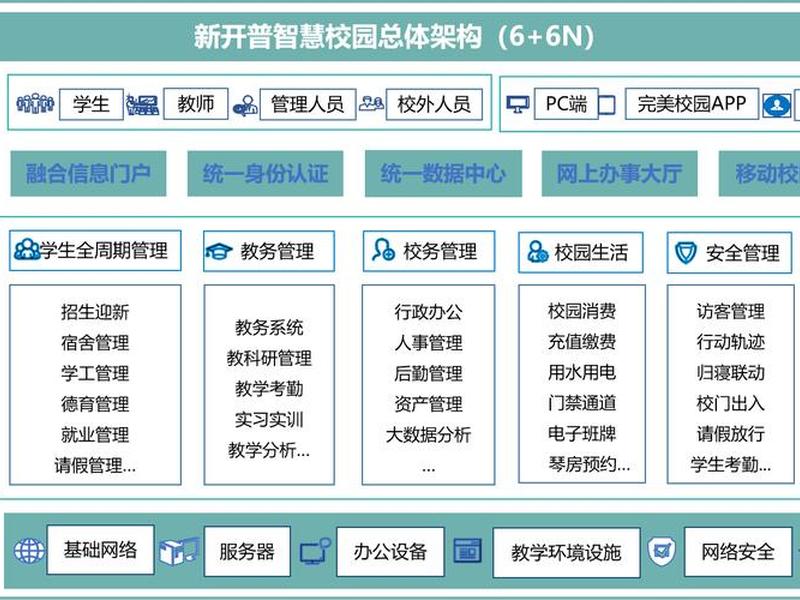
Task: Open the 统一身份认证 platform block
Action: pos(265,173)
